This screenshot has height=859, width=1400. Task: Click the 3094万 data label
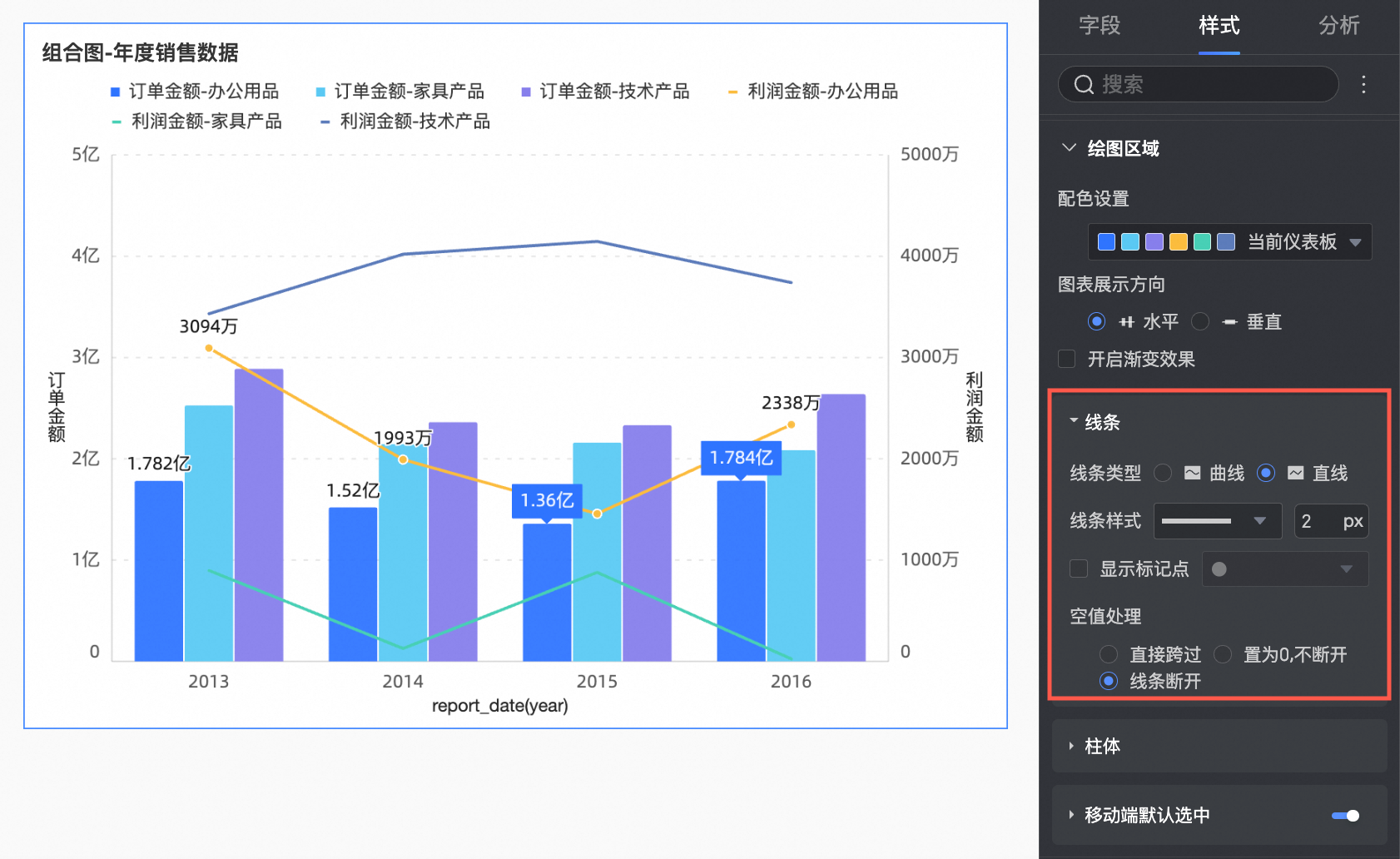209,326
